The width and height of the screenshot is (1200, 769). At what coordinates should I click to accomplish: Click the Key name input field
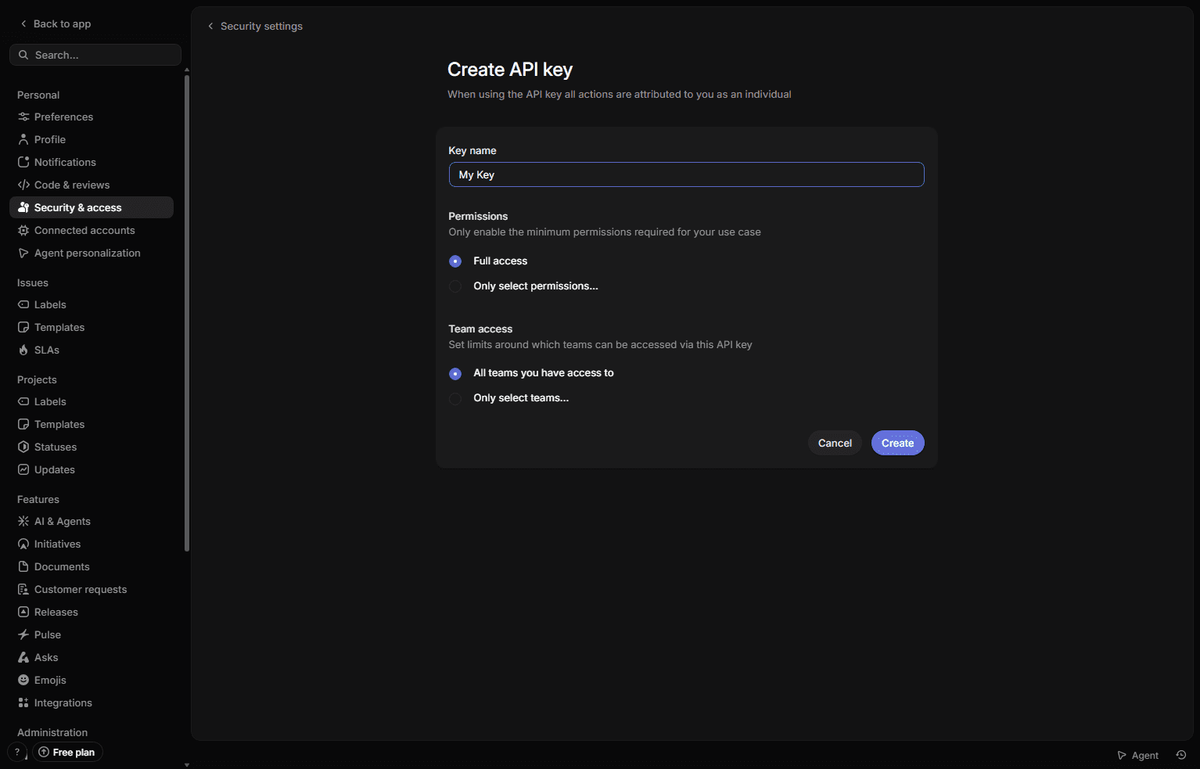coord(686,174)
